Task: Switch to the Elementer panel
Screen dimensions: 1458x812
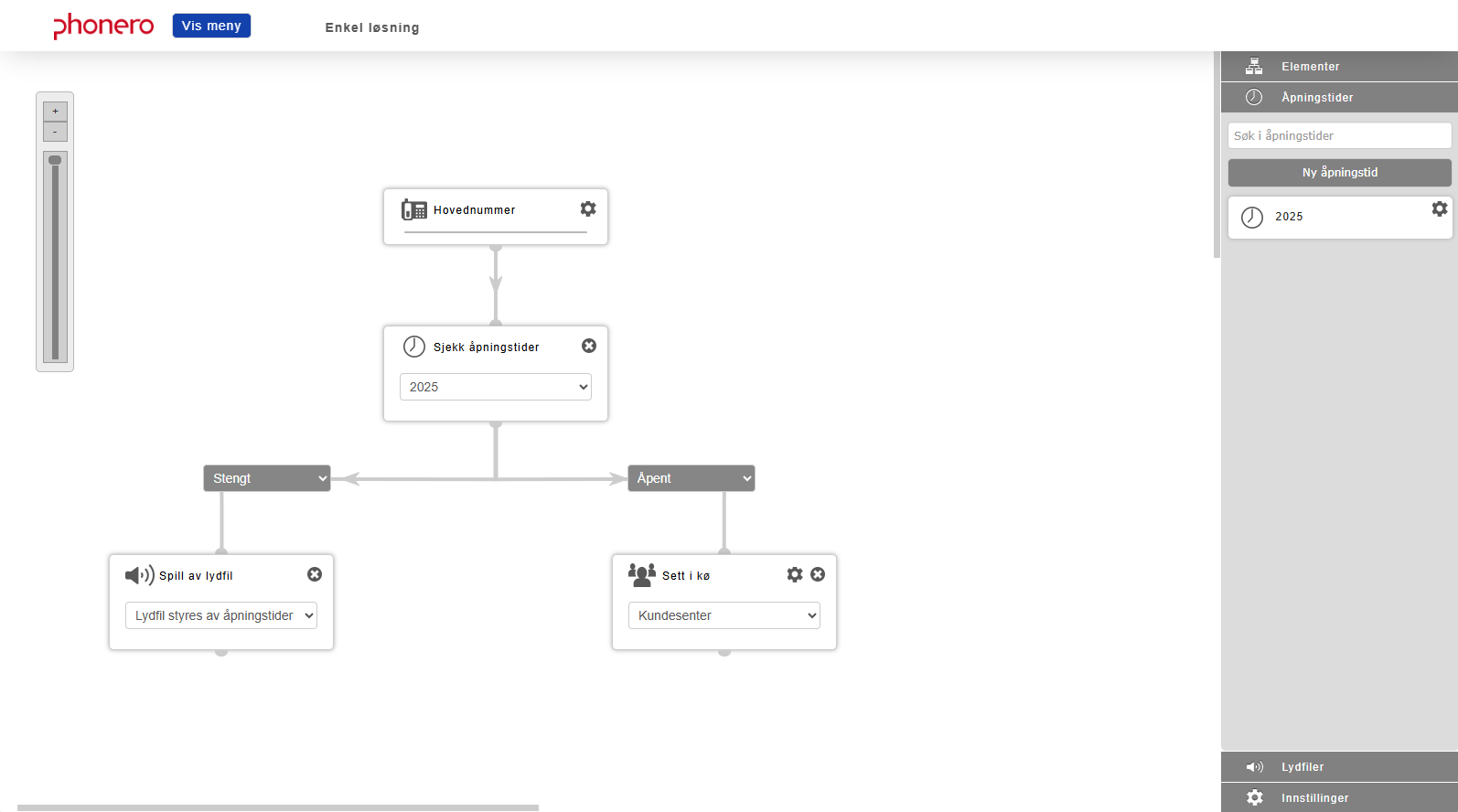Action: point(1339,67)
